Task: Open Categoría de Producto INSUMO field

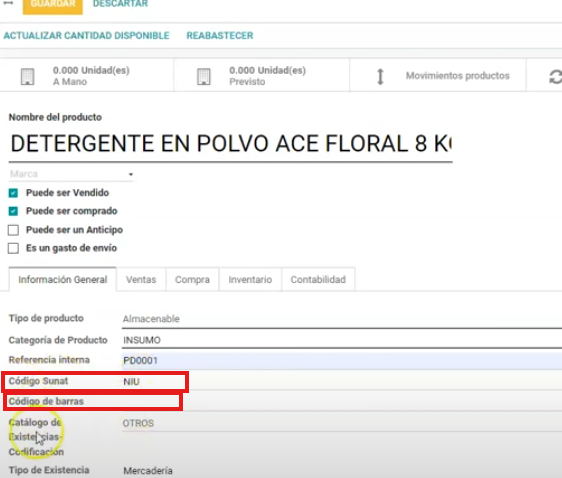Action: [342, 340]
